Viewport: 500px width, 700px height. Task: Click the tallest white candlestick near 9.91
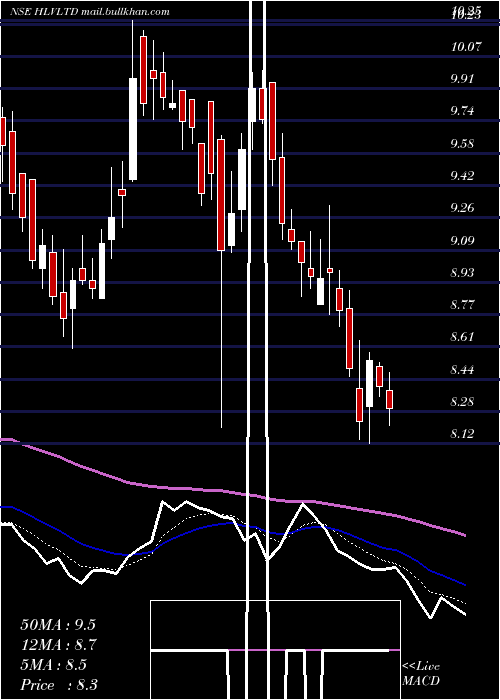[133, 129]
